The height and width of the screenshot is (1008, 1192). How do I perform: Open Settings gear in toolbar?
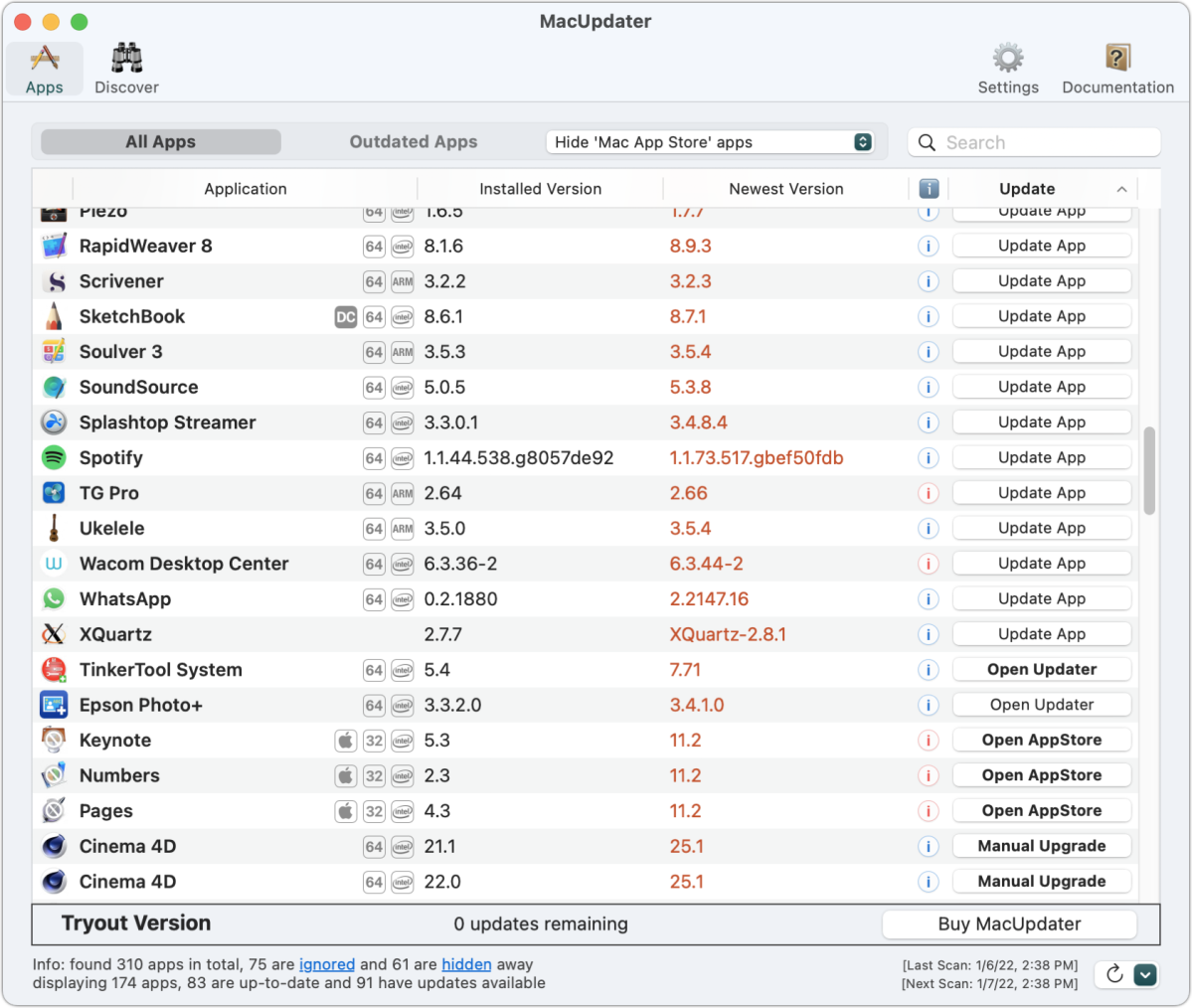click(x=1007, y=70)
